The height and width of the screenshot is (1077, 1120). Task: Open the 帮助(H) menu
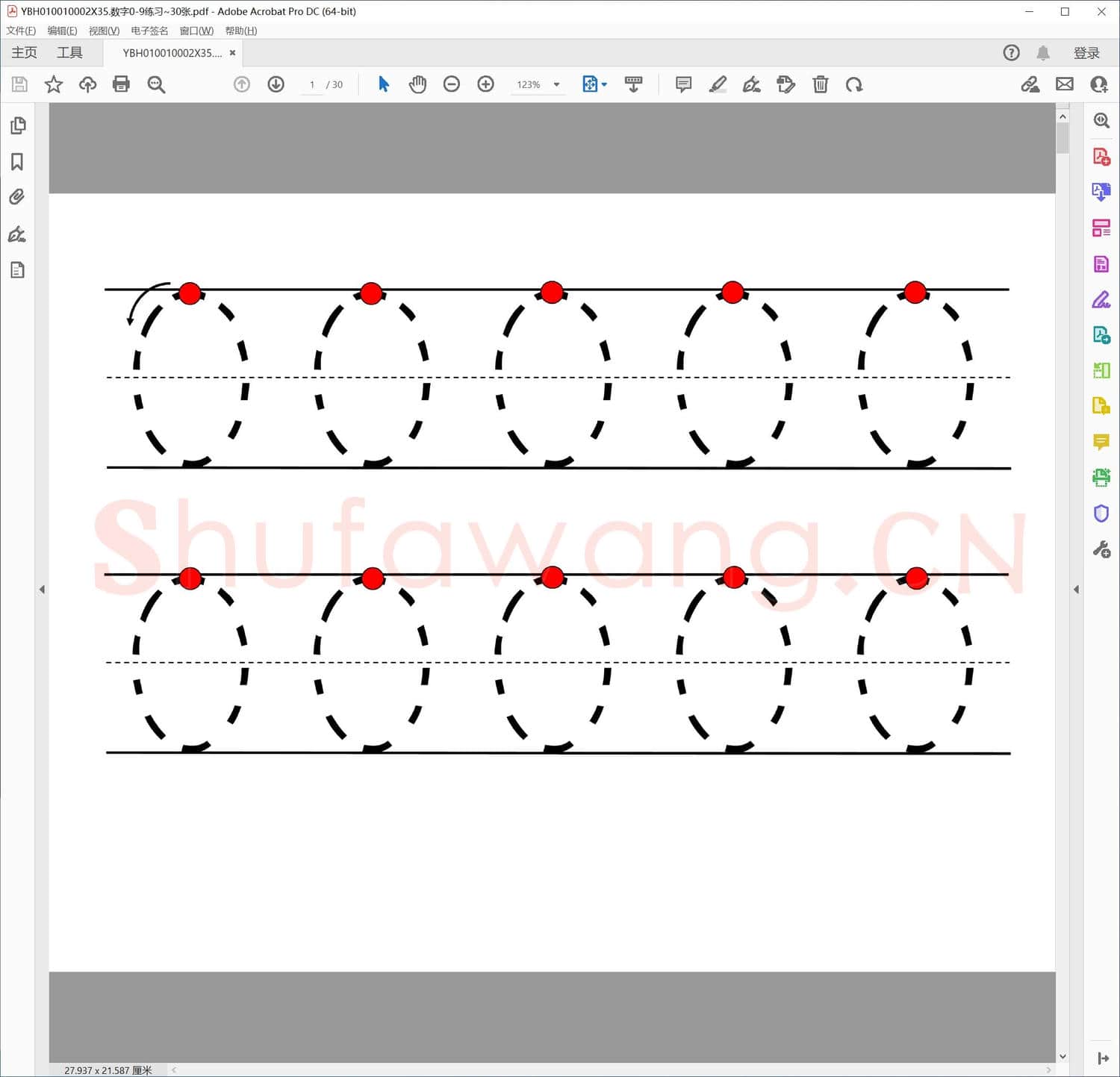coord(241,31)
